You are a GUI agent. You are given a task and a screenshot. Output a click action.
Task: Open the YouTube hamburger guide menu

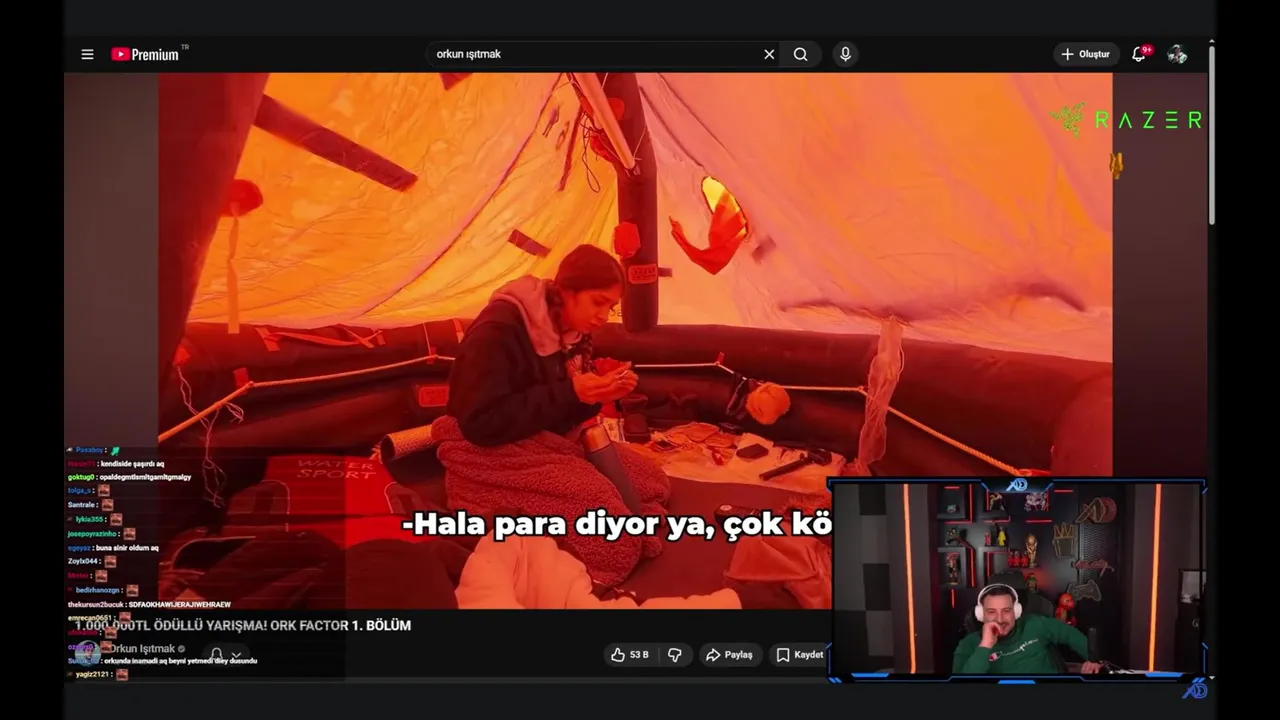tap(87, 54)
